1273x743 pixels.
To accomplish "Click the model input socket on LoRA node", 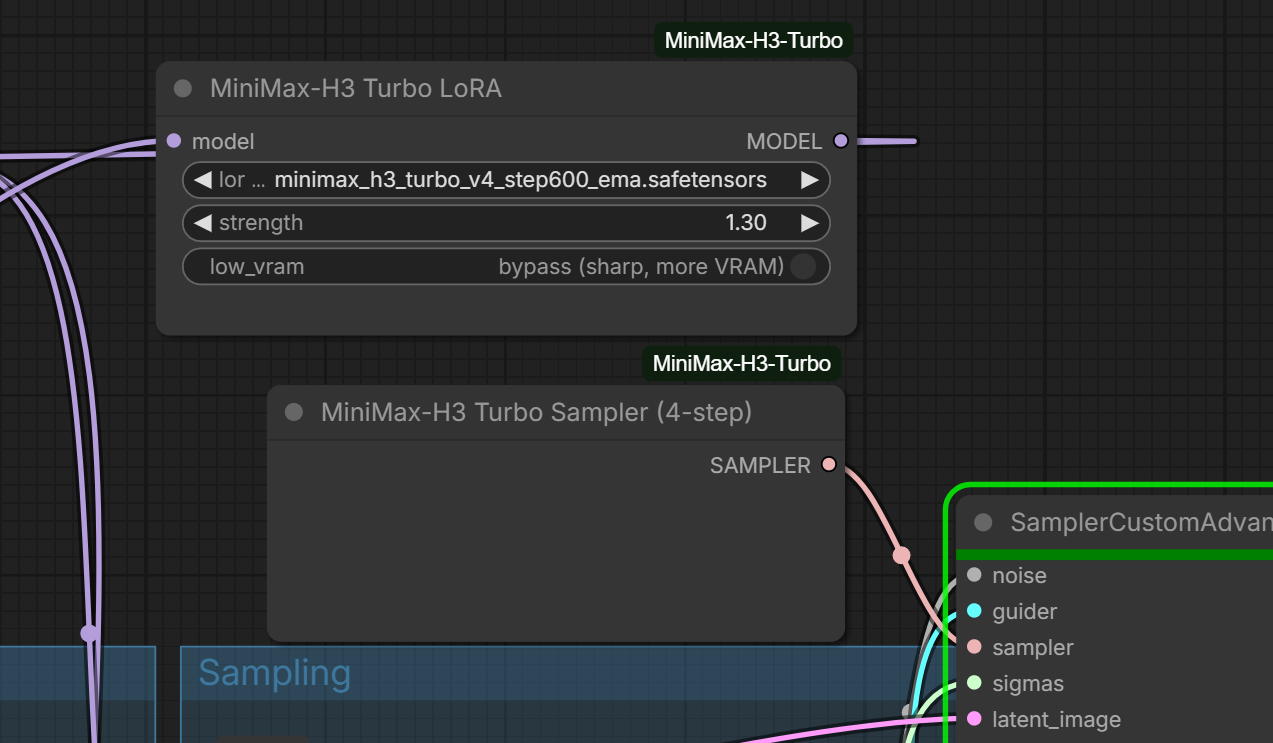I will pyautogui.click(x=174, y=141).
